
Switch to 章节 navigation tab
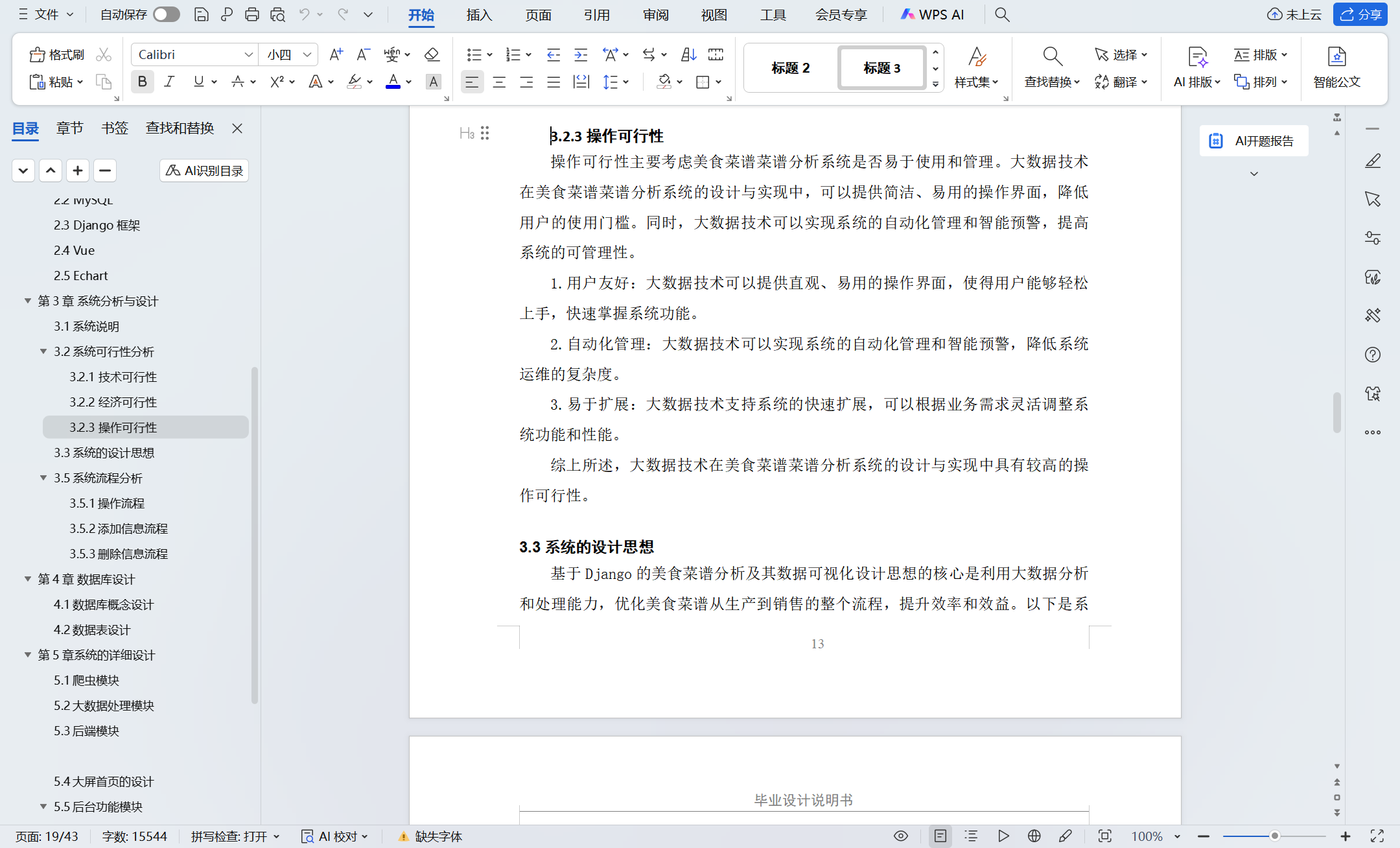click(69, 128)
